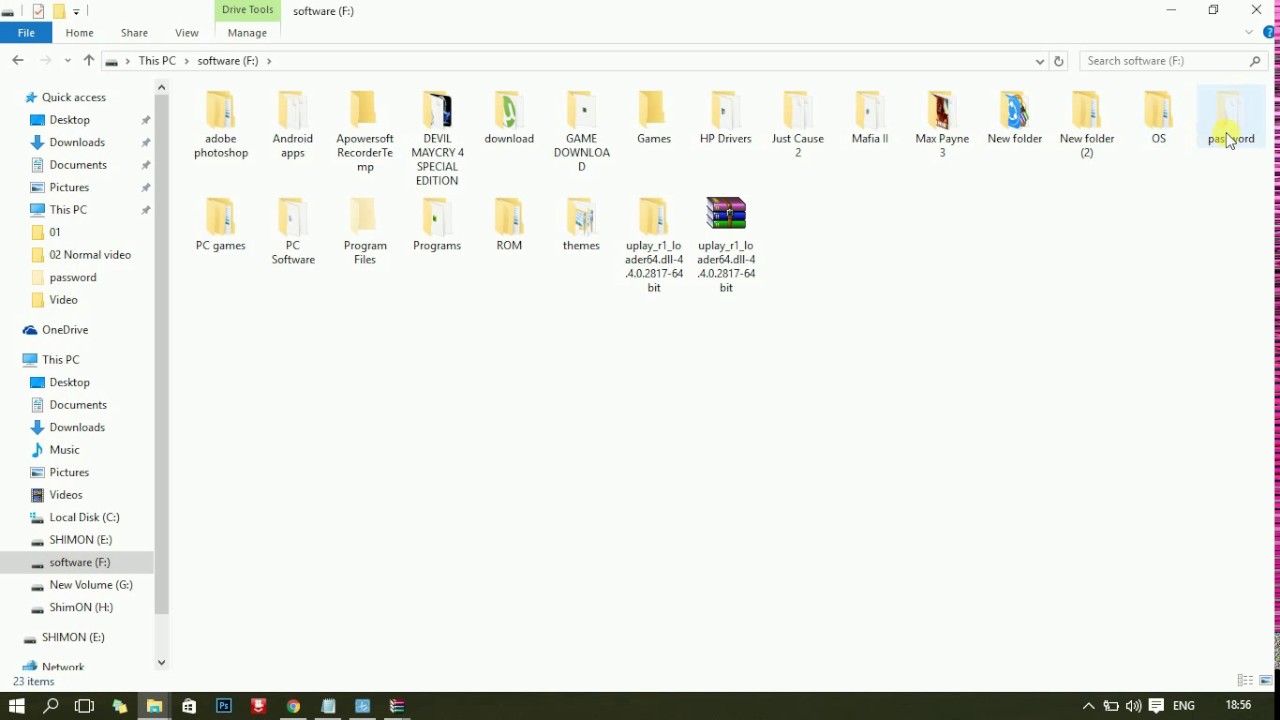Select the password folder in file pane
The width and height of the screenshot is (1280, 720).
1231,117
